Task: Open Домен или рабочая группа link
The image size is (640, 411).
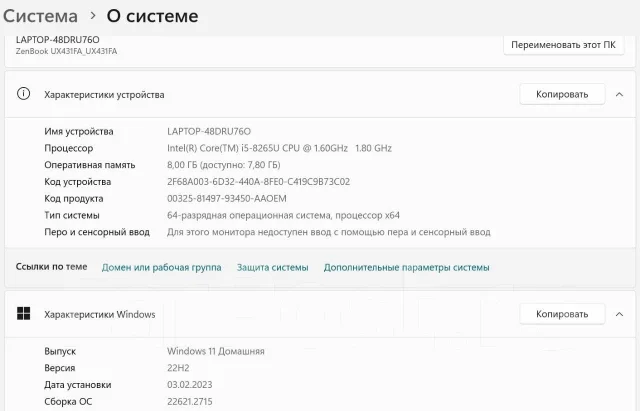Action: click(x=161, y=267)
